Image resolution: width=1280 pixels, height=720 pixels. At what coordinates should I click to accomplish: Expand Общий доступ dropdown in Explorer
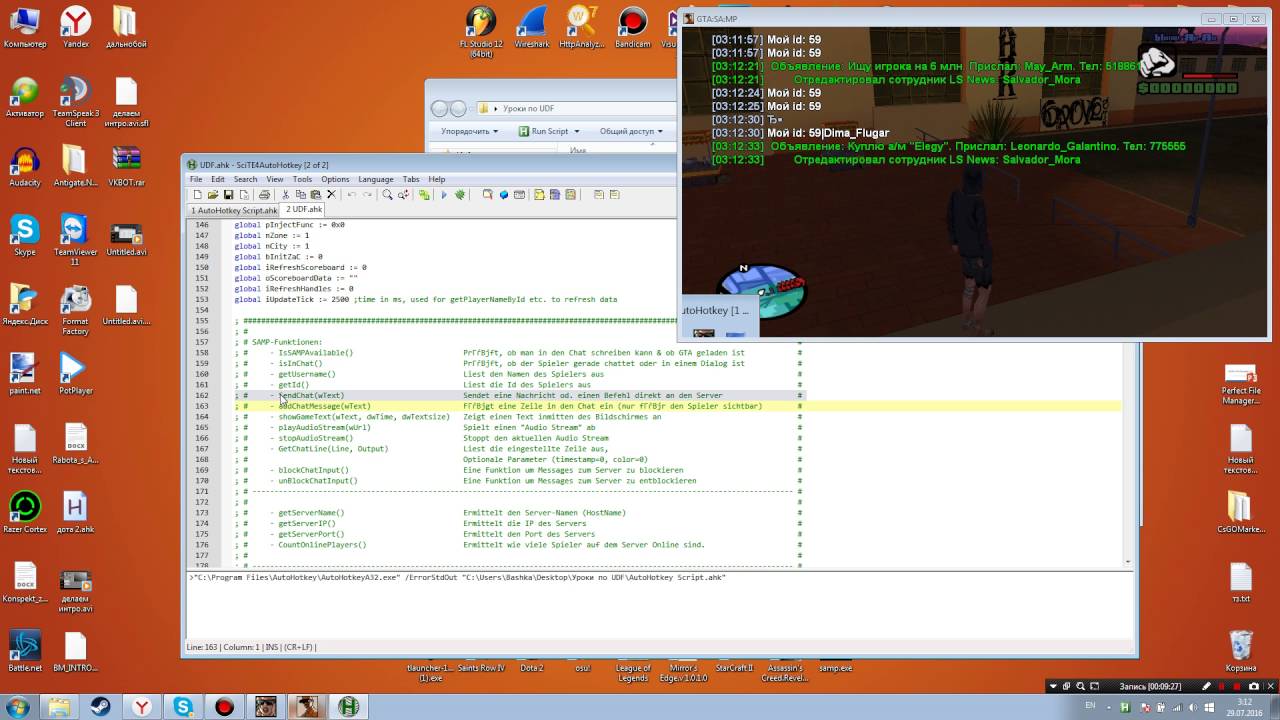click(x=631, y=131)
